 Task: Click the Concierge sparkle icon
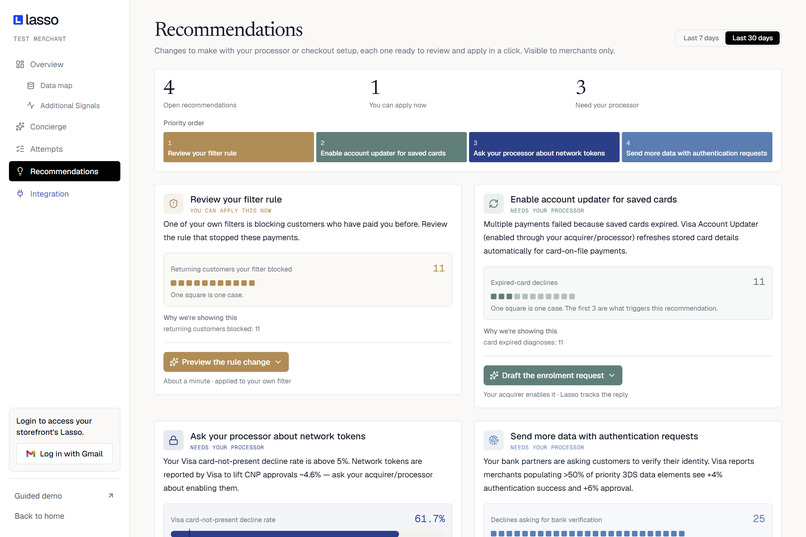(x=20, y=126)
